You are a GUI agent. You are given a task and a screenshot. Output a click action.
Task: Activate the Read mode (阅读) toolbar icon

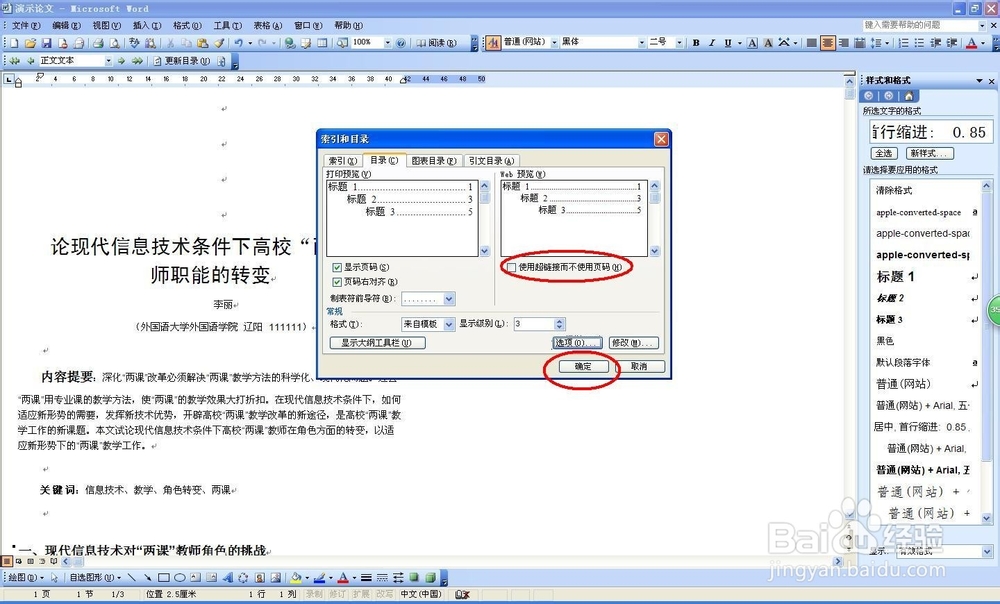click(x=437, y=43)
